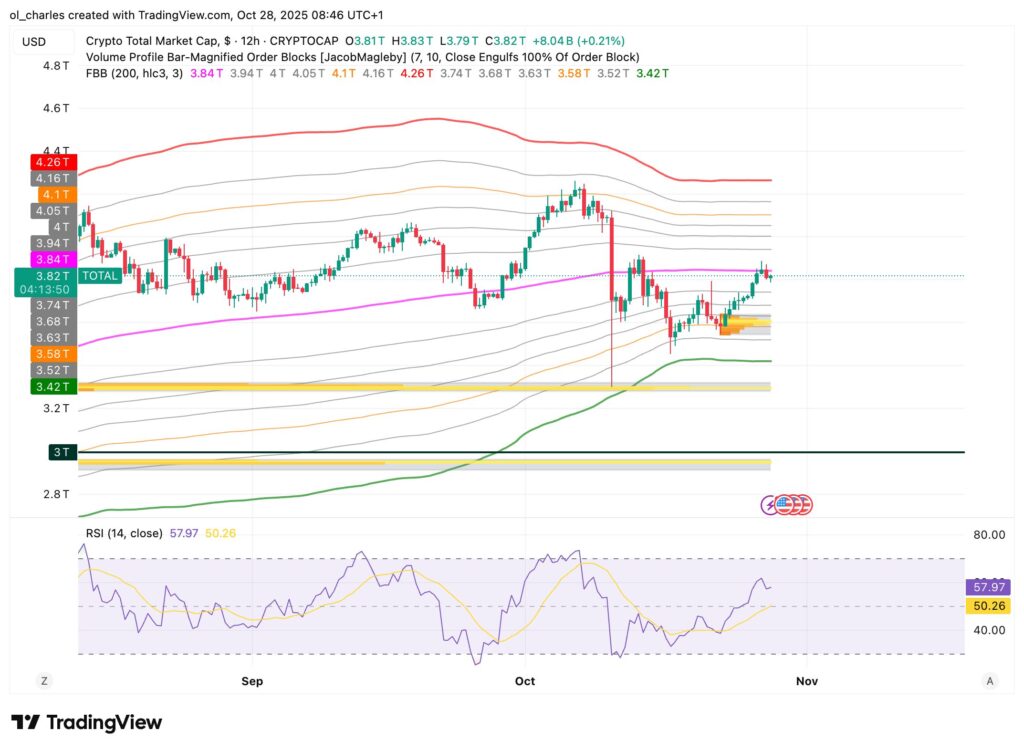Click the Z timezone button on time axis
The width and height of the screenshot is (1024, 751).
click(44, 681)
